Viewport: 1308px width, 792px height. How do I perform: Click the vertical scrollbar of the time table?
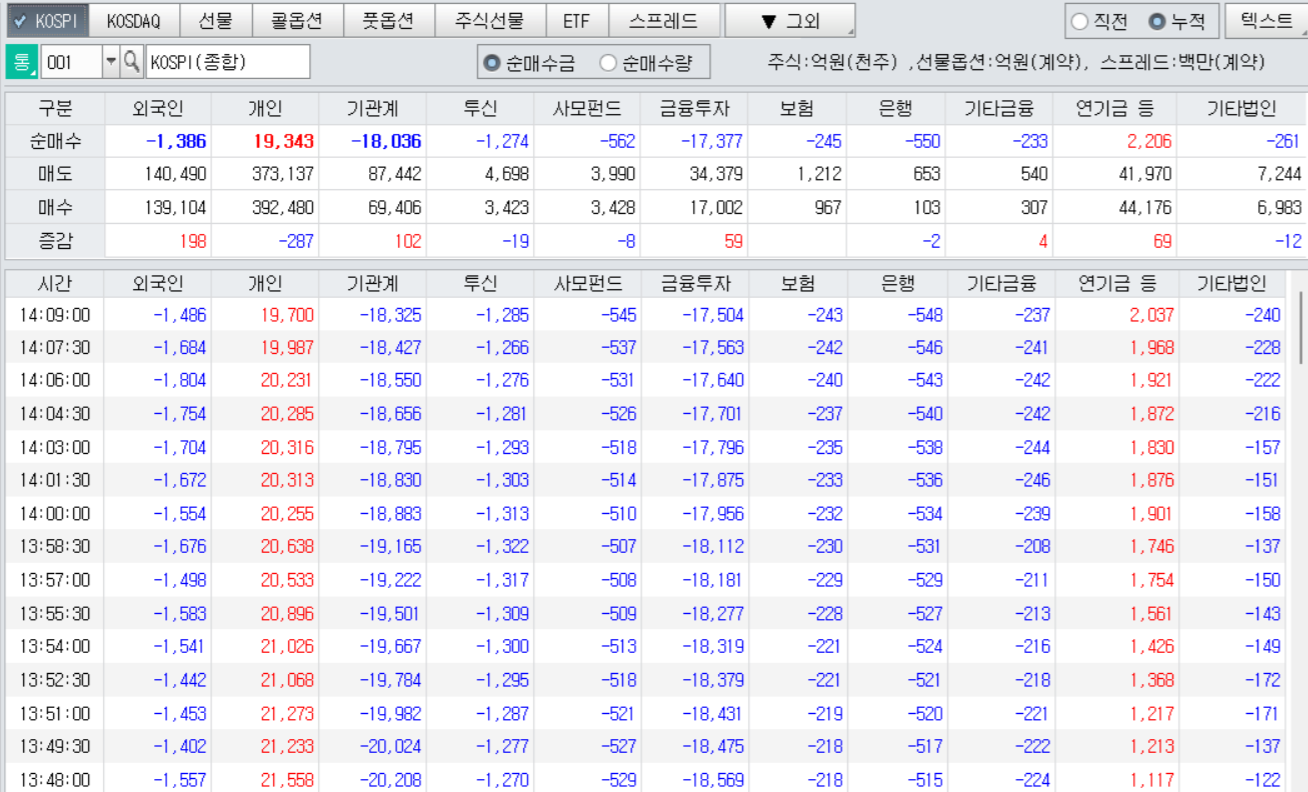[1300, 330]
